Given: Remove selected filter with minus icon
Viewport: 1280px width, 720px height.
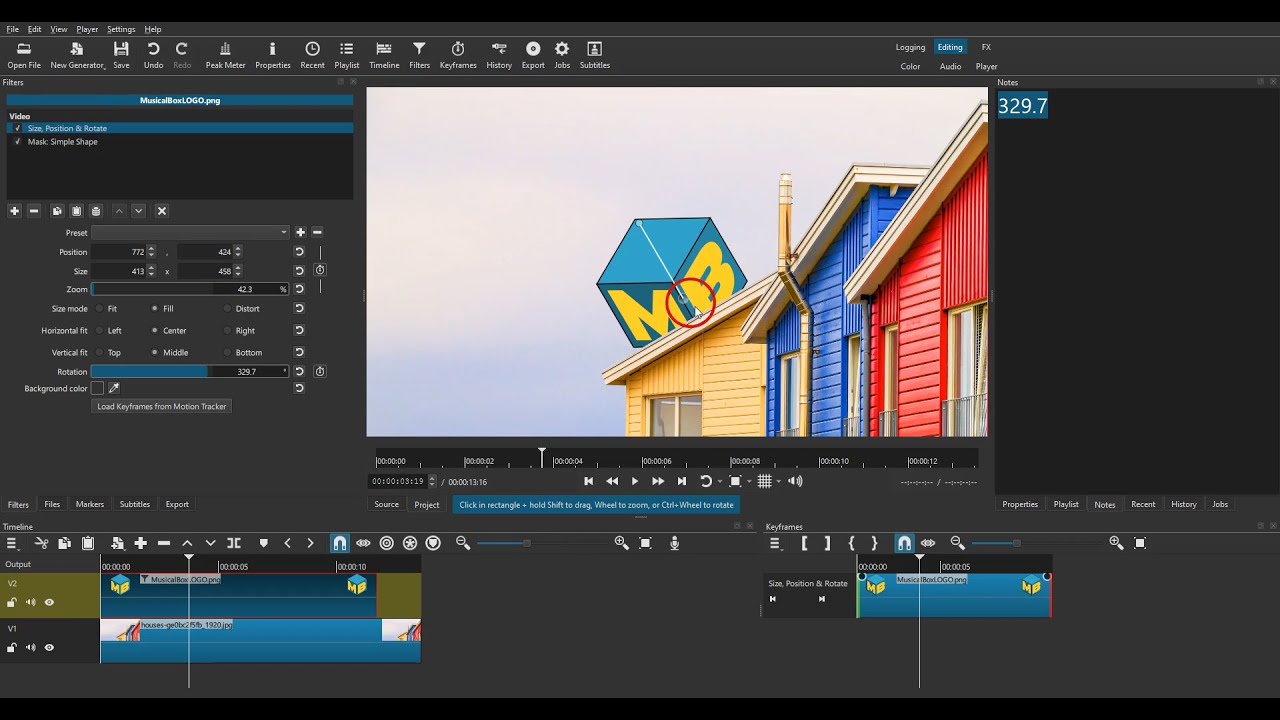Looking at the screenshot, I should (33, 211).
